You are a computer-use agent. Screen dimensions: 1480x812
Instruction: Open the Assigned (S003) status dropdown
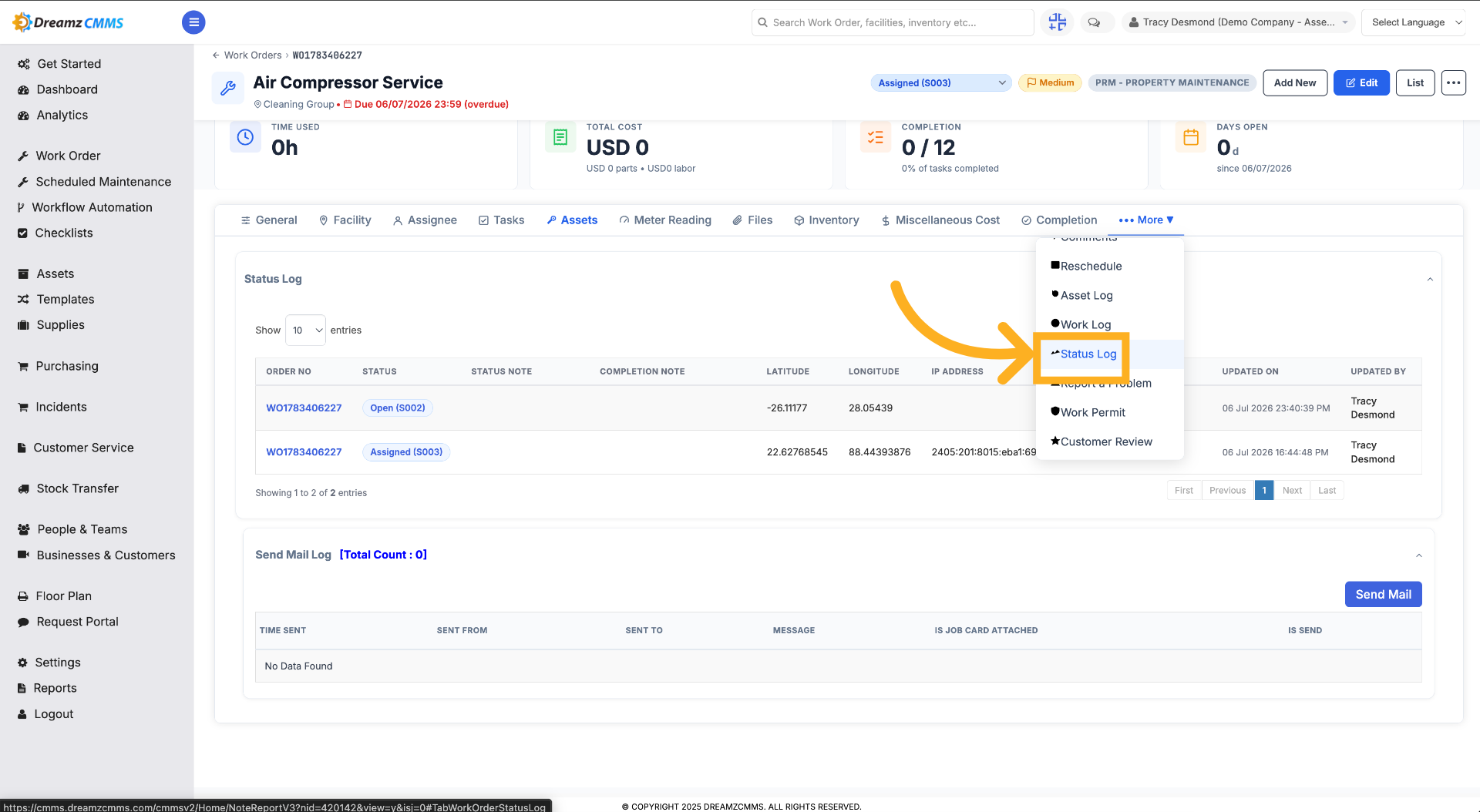[x=941, y=82]
